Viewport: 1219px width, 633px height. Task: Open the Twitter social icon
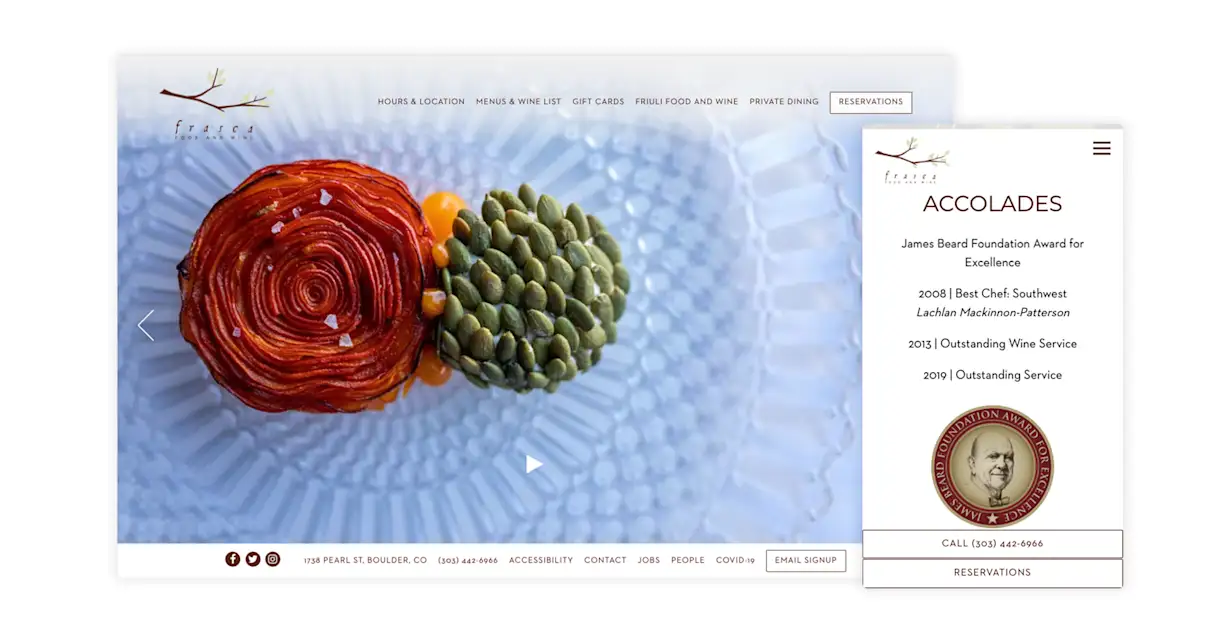[x=253, y=559]
